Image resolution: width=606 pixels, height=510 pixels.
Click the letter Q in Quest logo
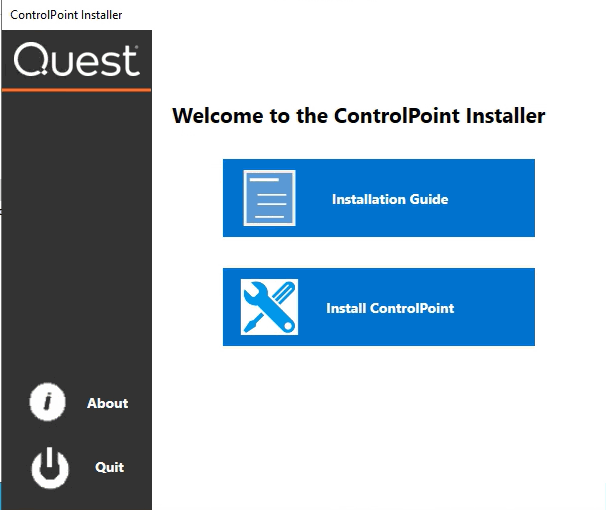pos(29,62)
